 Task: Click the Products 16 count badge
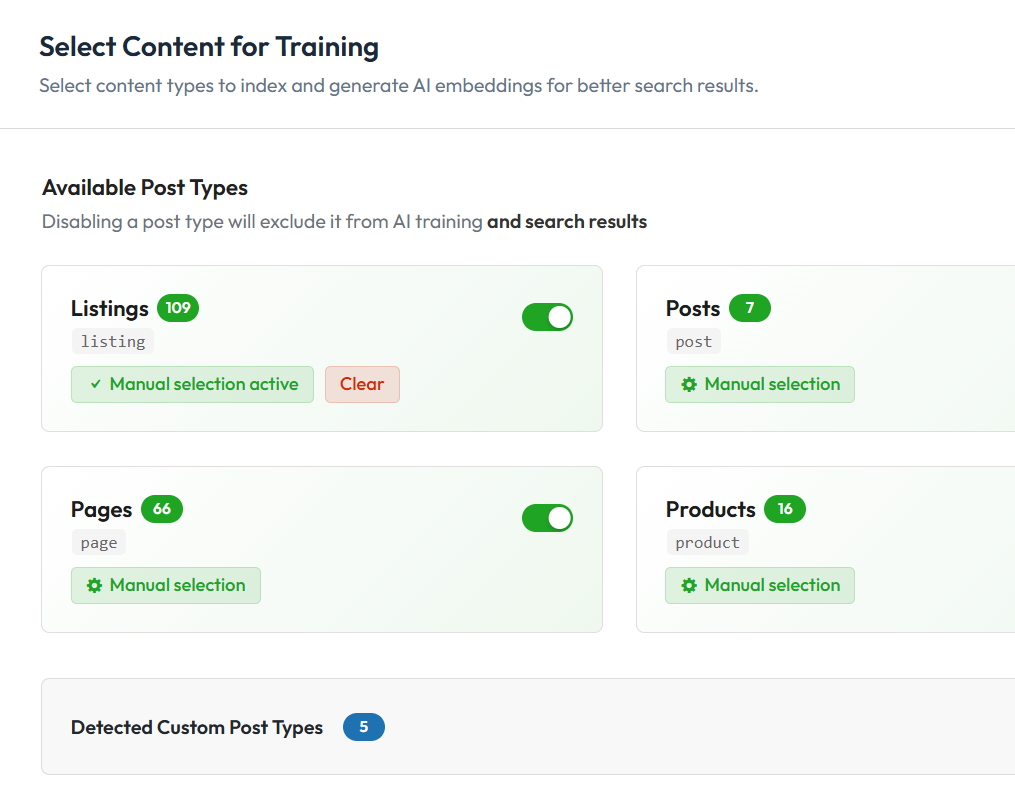point(784,509)
